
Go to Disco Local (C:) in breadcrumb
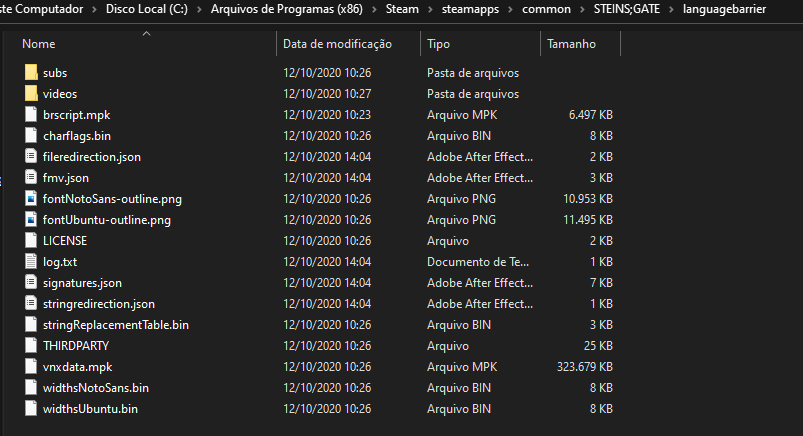point(146,9)
